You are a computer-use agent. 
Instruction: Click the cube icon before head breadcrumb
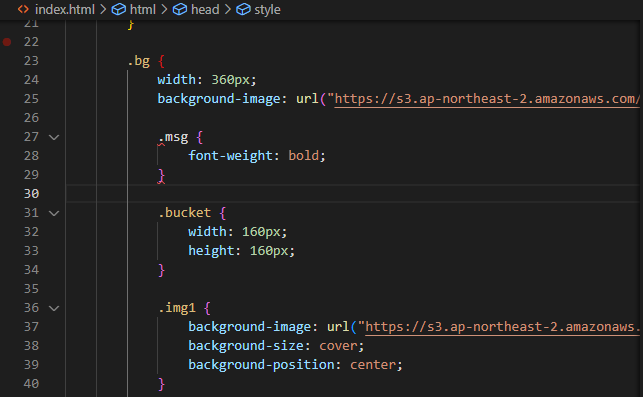pos(180,9)
